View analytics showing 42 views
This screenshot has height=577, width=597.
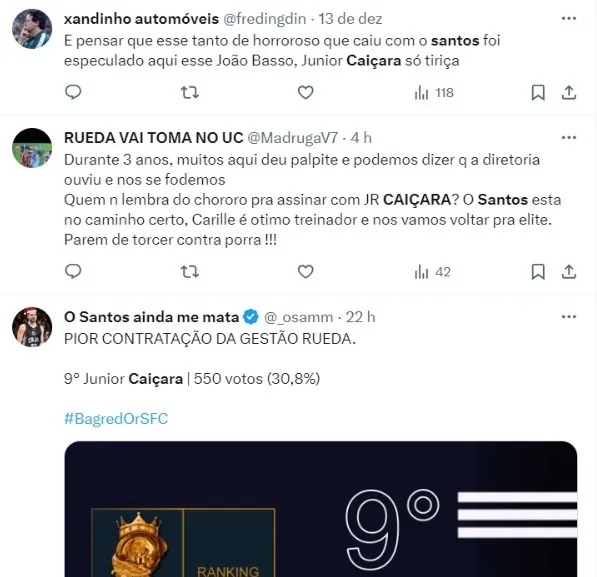[x=433, y=272]
